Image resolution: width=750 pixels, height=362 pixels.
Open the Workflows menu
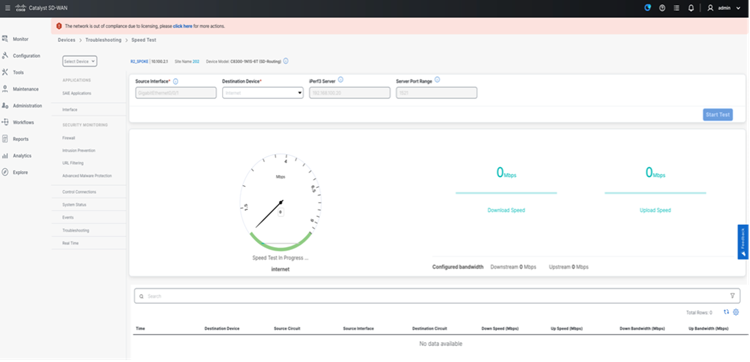coord(23,122)
